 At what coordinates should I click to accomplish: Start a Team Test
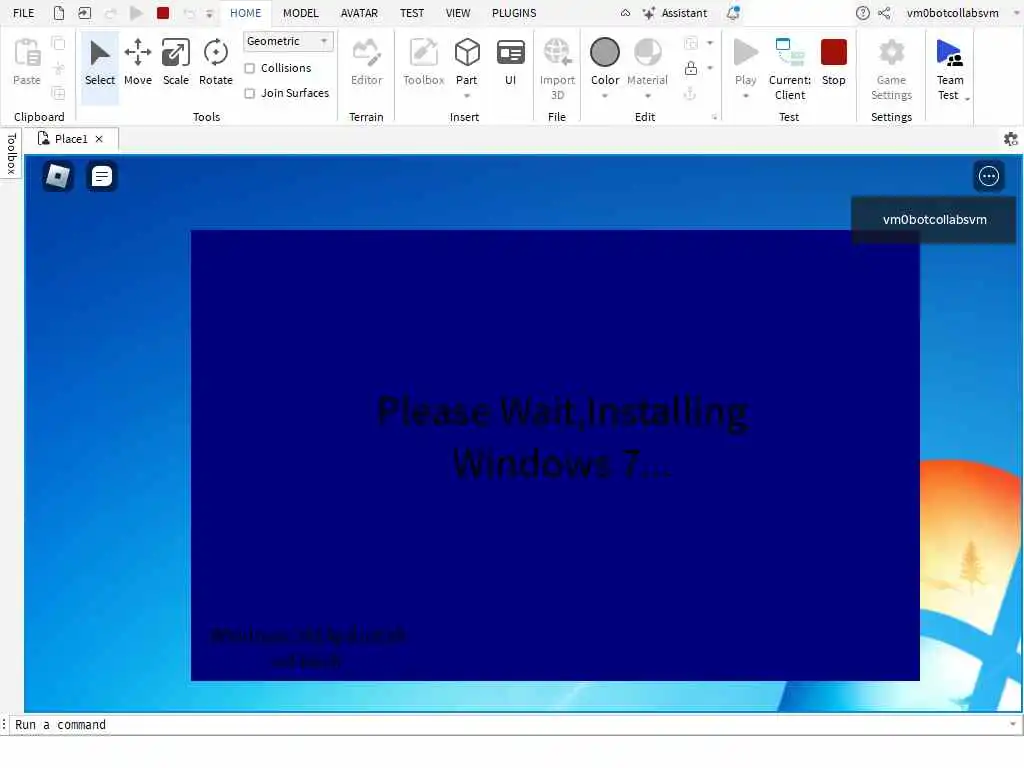(950, 69)
